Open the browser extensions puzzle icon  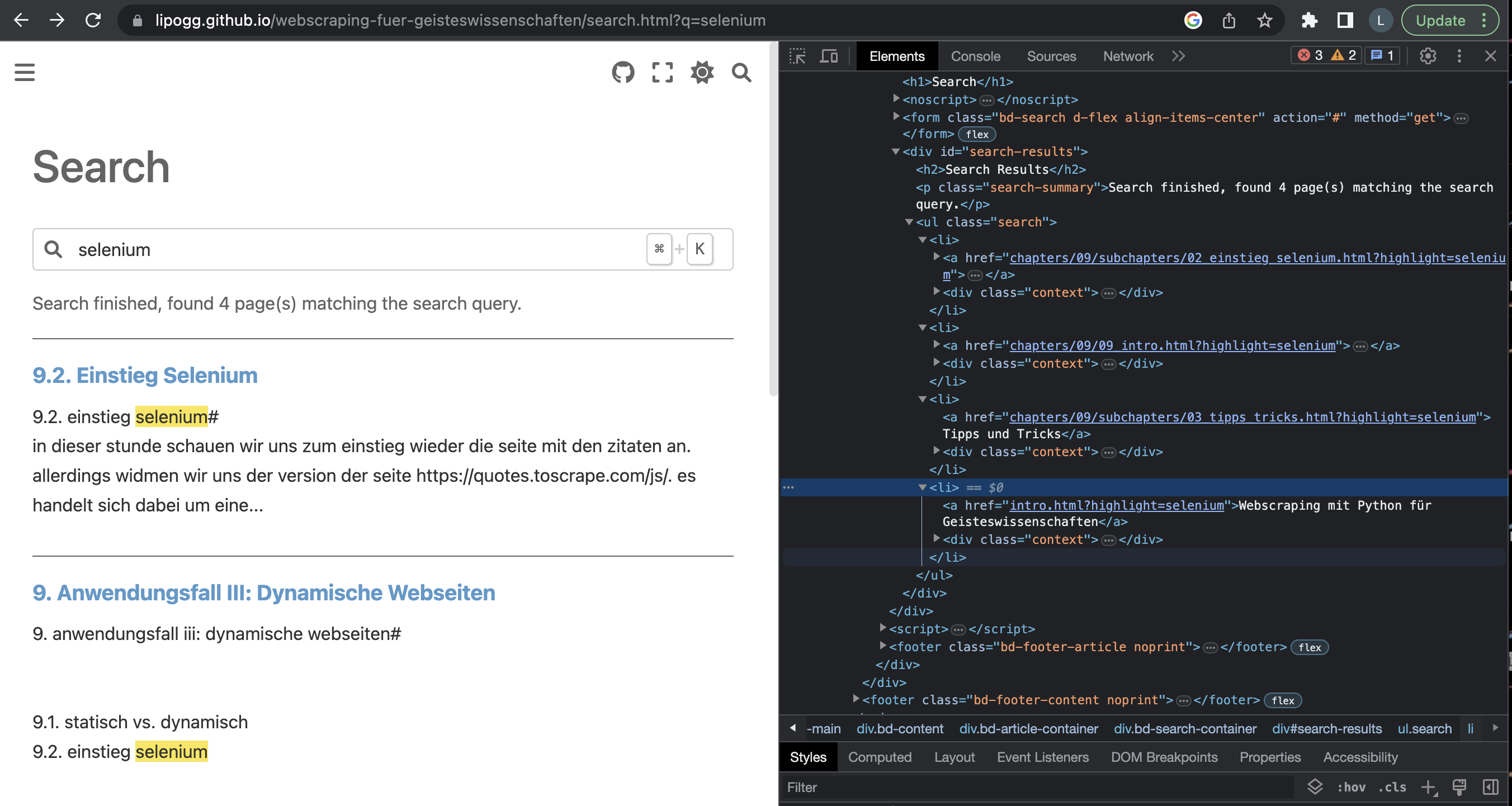[x=1309, y=21]
